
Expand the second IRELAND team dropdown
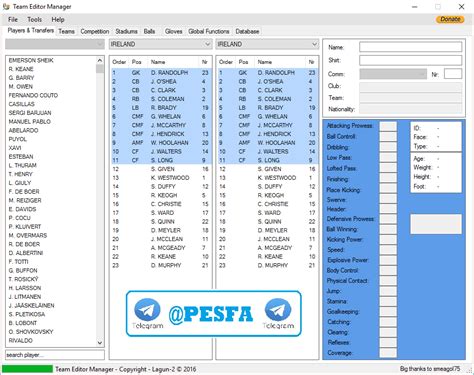pos(267,44)
